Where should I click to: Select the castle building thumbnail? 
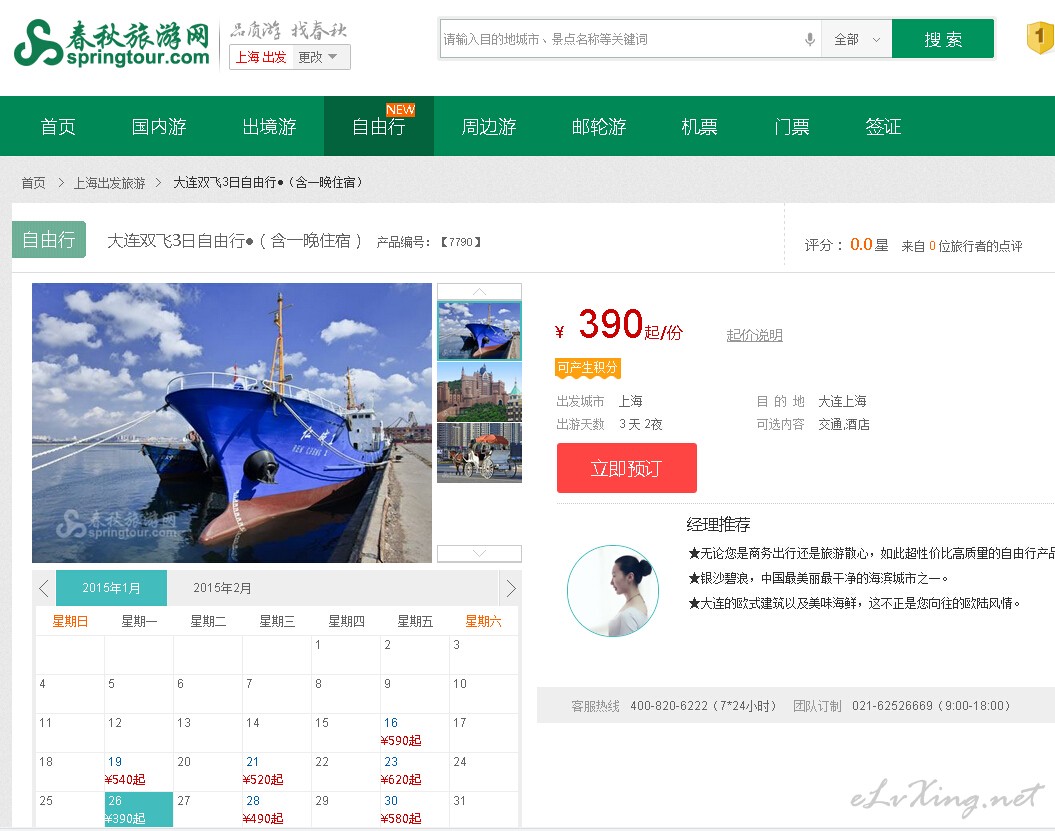pyautogui.click(x=479, y=391)
